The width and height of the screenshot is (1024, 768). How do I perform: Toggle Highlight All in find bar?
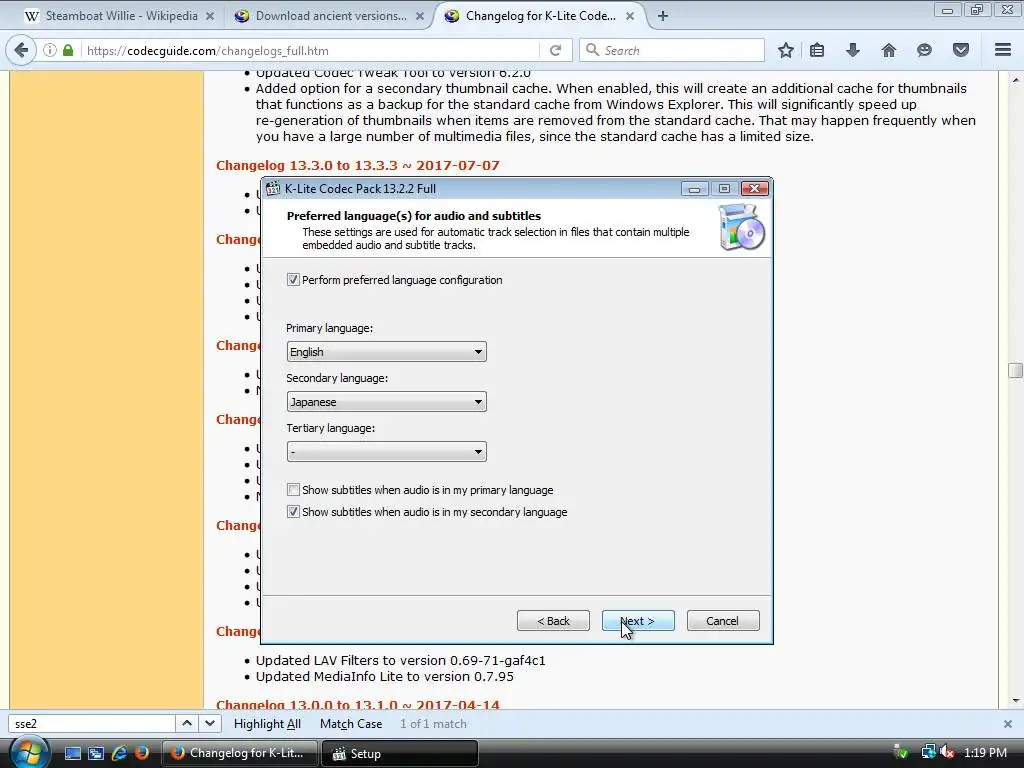[x=267, y=724]
